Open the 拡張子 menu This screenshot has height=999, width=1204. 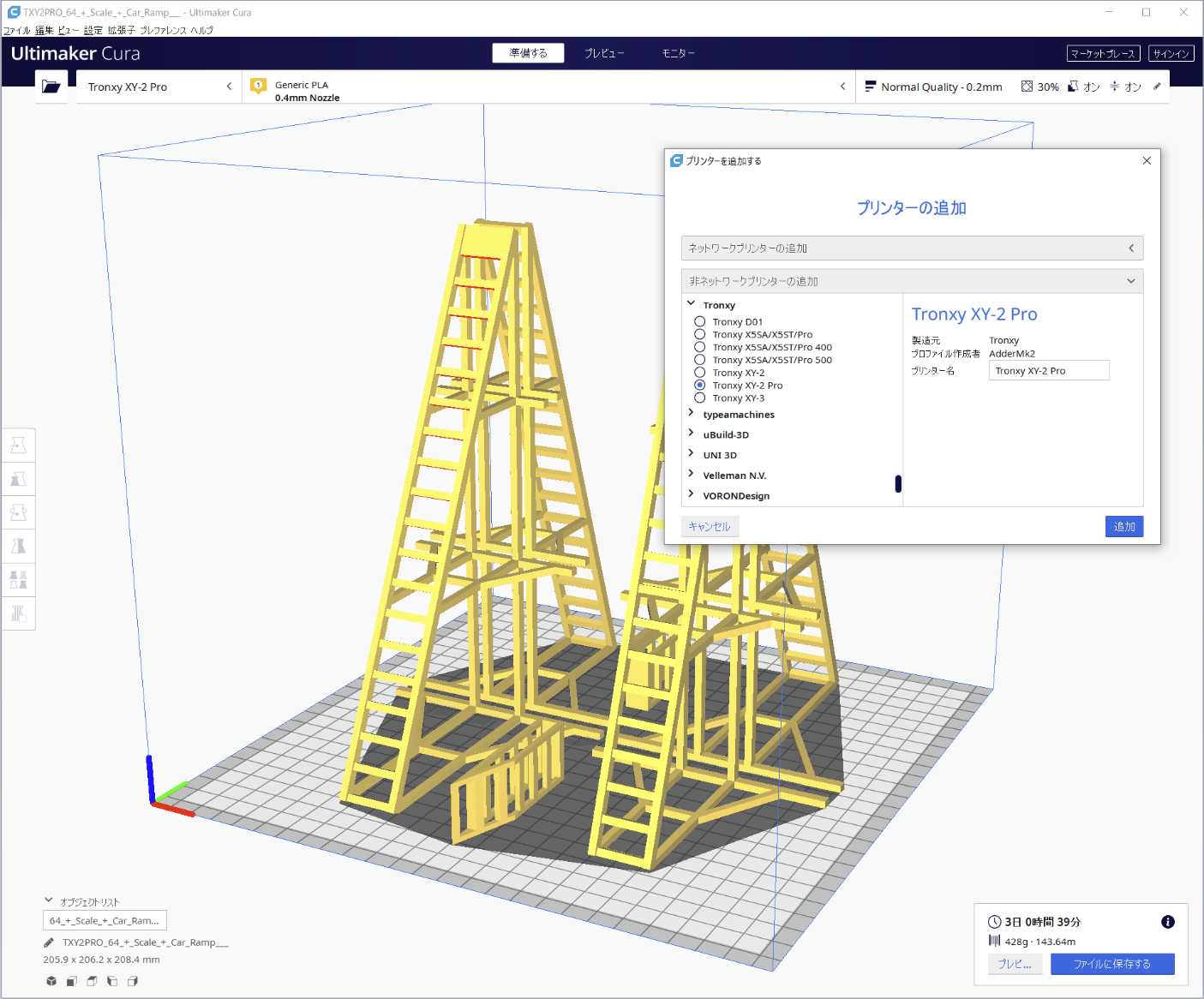pyautogui.click(x=121, y=30)
